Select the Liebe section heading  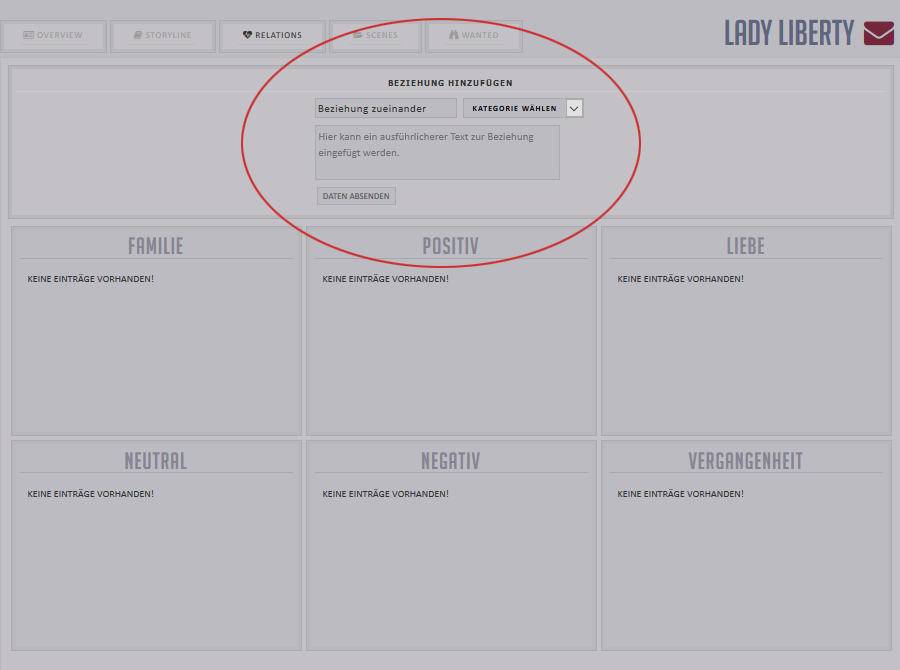(x=745, y=246)
